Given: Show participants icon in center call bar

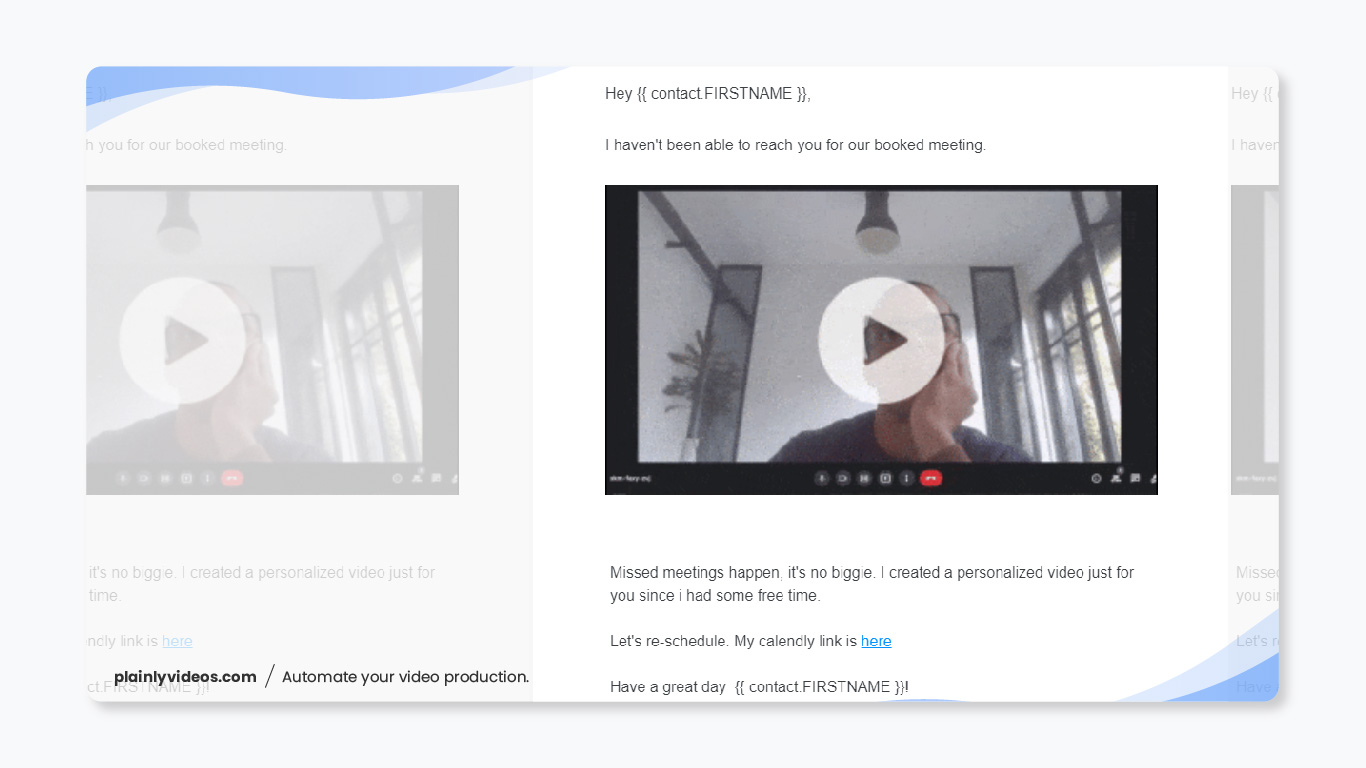Looking at the screenshot, I should pyautogui.click(x=1116, y=477).
